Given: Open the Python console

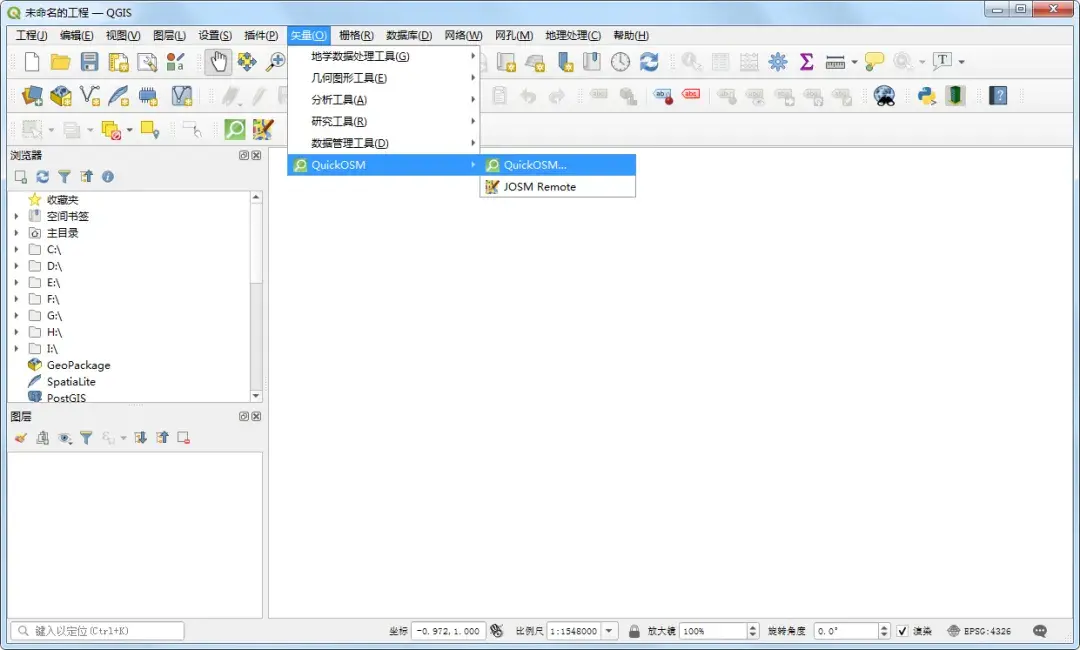Looking at the screenshot, I should click(925, 97).
